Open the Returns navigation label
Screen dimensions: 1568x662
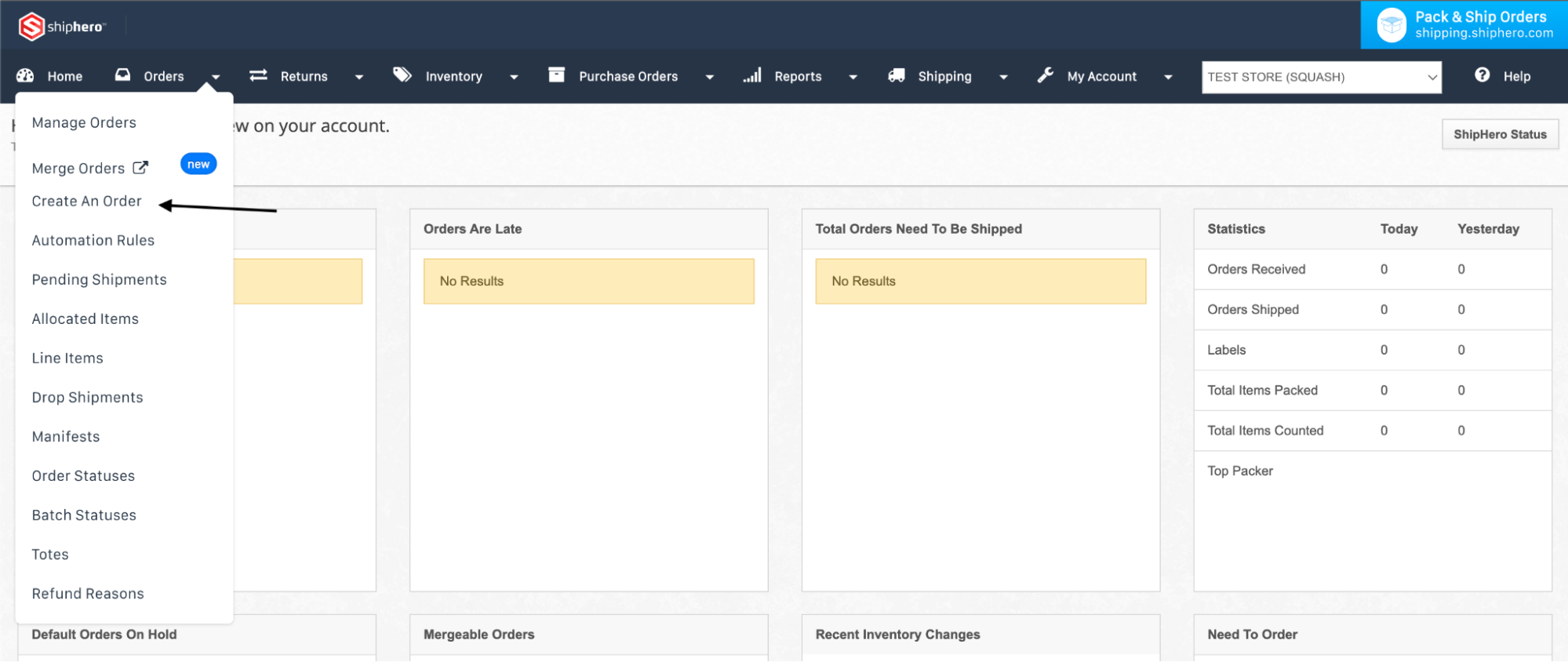tap(304, 76)
